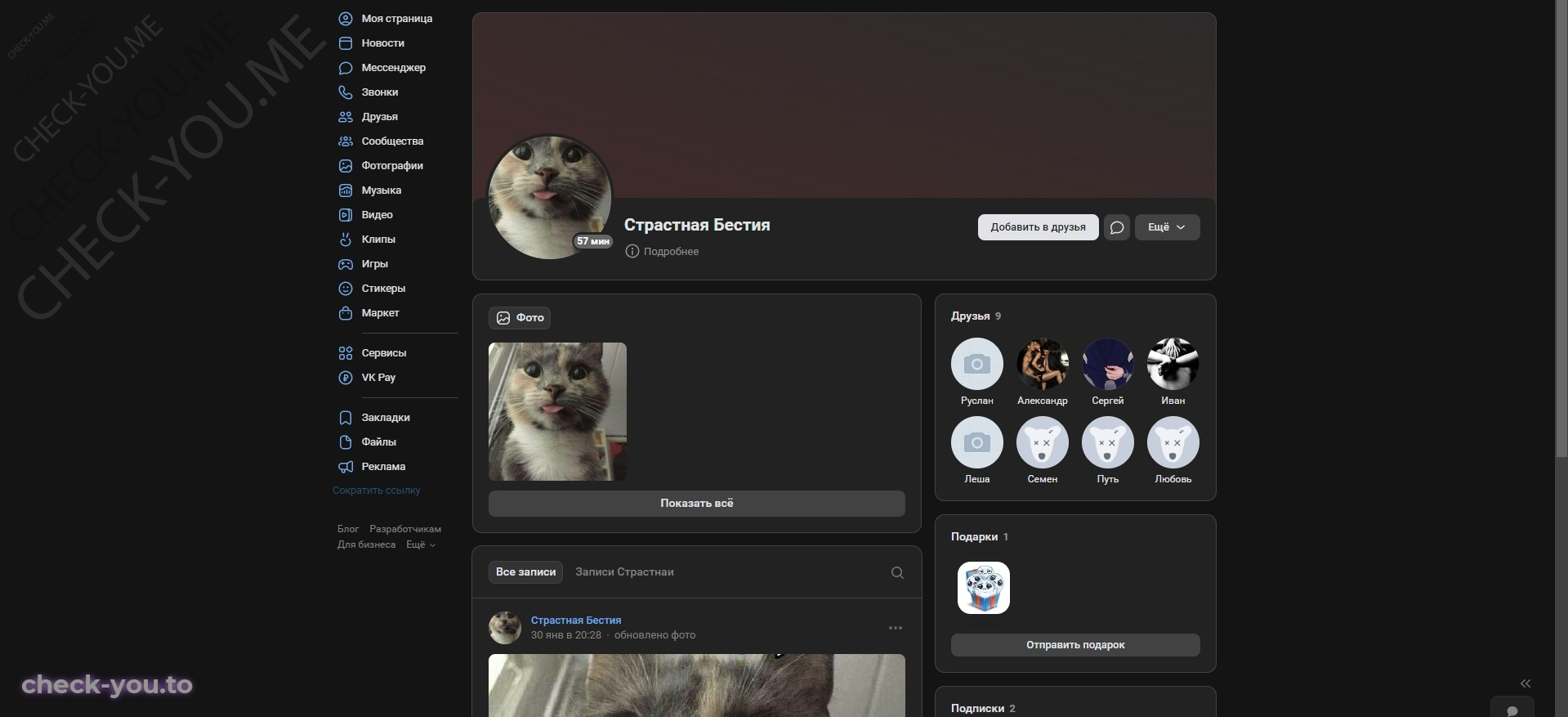This screenshot has width=1568, height=717.
Task: Open the Мессенджер chat icon
Action: [x=346, y=68]
